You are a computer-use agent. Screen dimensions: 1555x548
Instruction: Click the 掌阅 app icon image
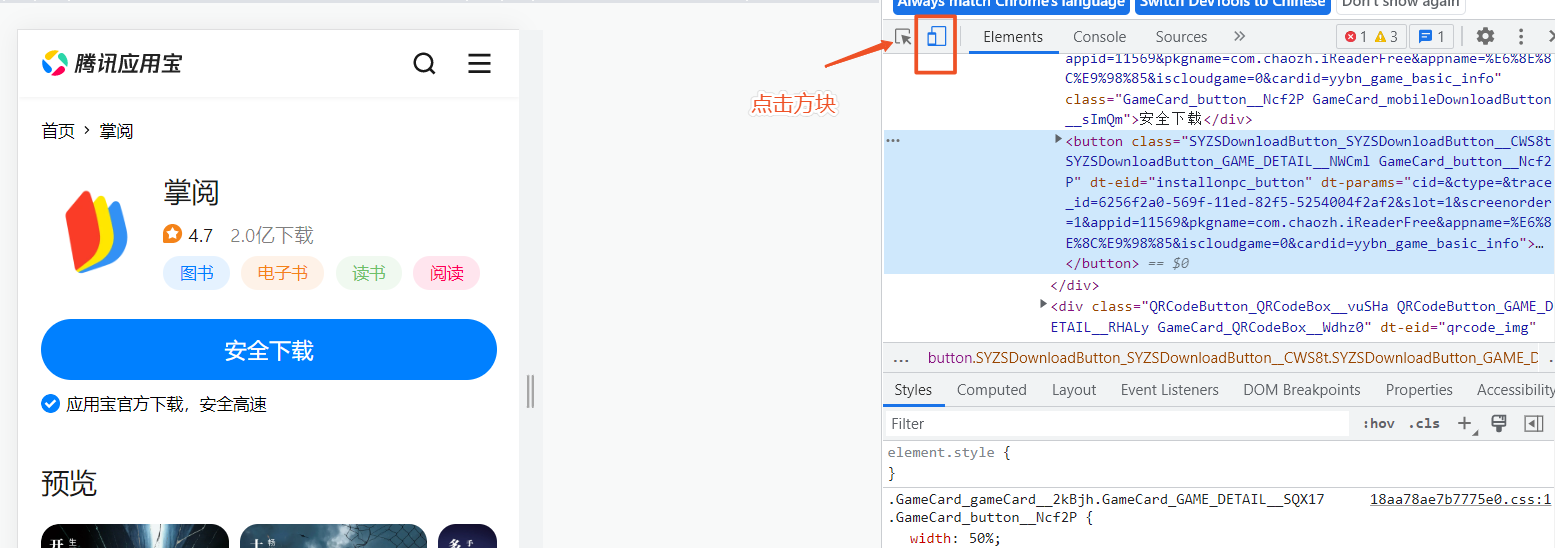97,232
